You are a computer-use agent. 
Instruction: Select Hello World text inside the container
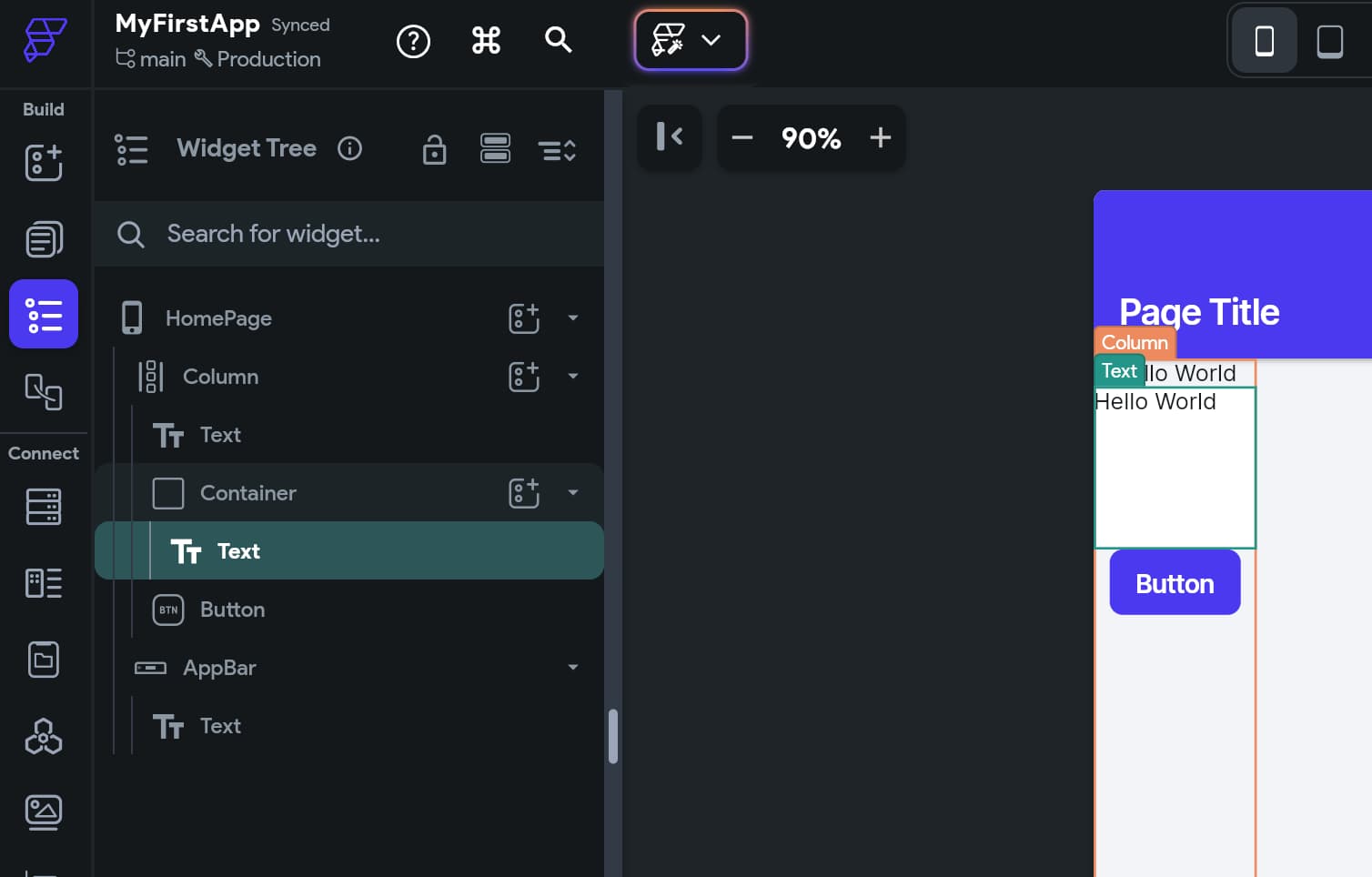pyautogui.click(x=1155, y=401)
